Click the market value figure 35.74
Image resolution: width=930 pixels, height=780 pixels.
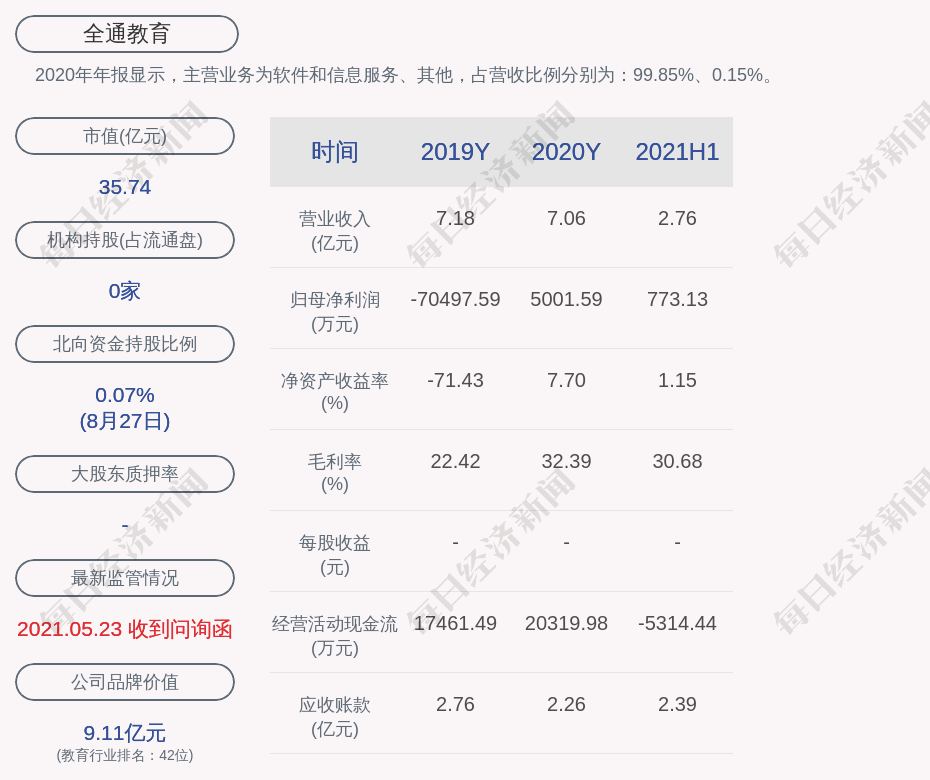pyautogui.click(x=125, y=187)
